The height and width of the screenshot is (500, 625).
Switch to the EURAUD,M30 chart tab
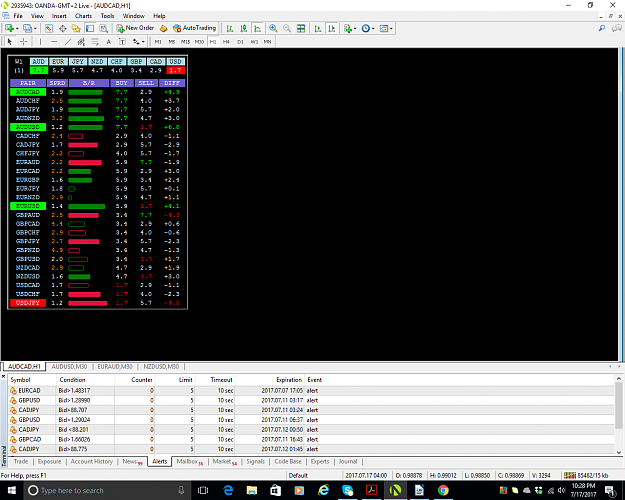(x=115, y=366)
